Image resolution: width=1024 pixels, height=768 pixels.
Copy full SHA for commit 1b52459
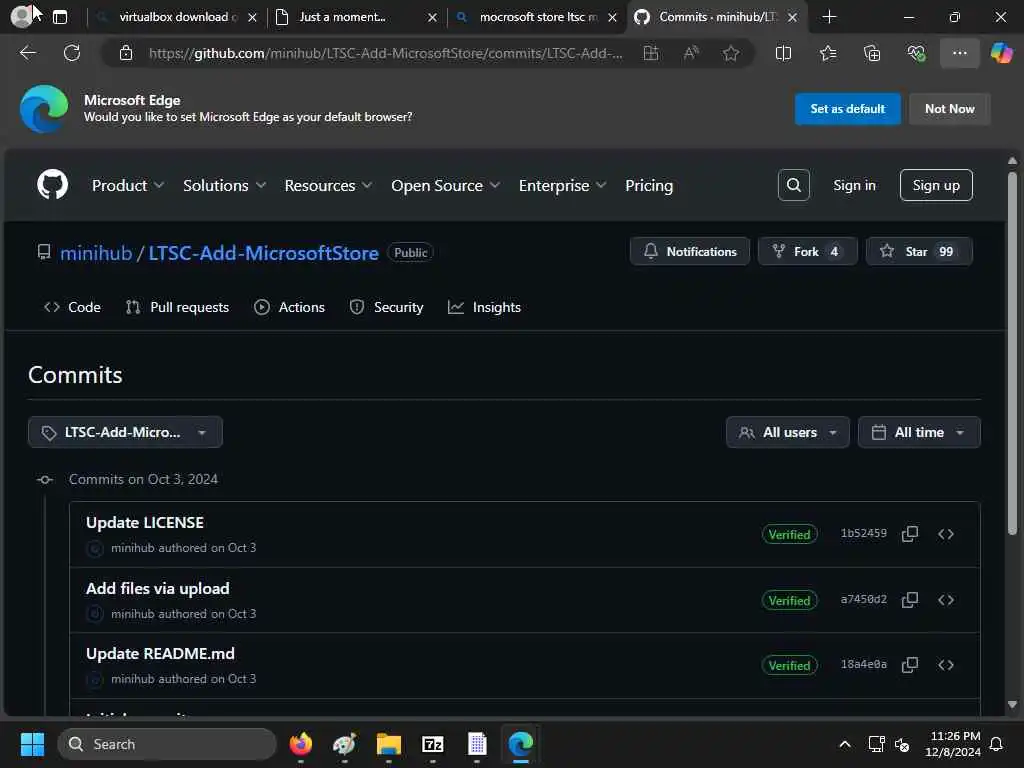click(x=910, y=534)
